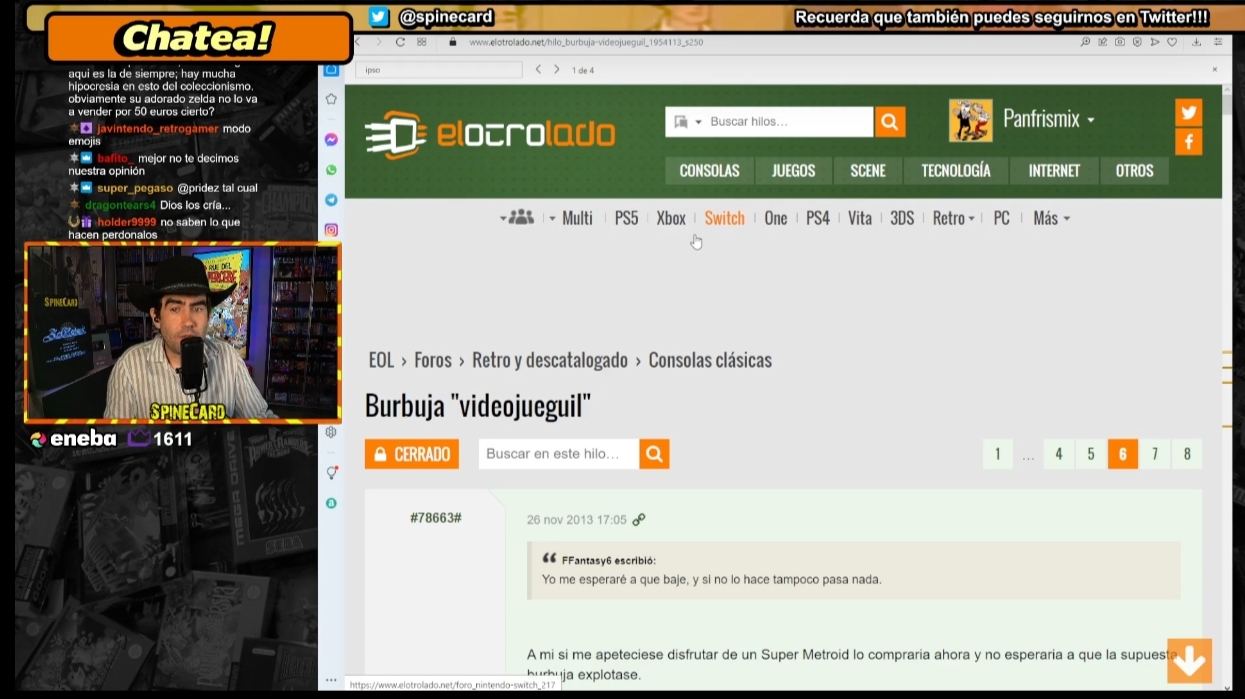
Task: Open the INTERNET menu
Action: click(x=1054, y=171)
